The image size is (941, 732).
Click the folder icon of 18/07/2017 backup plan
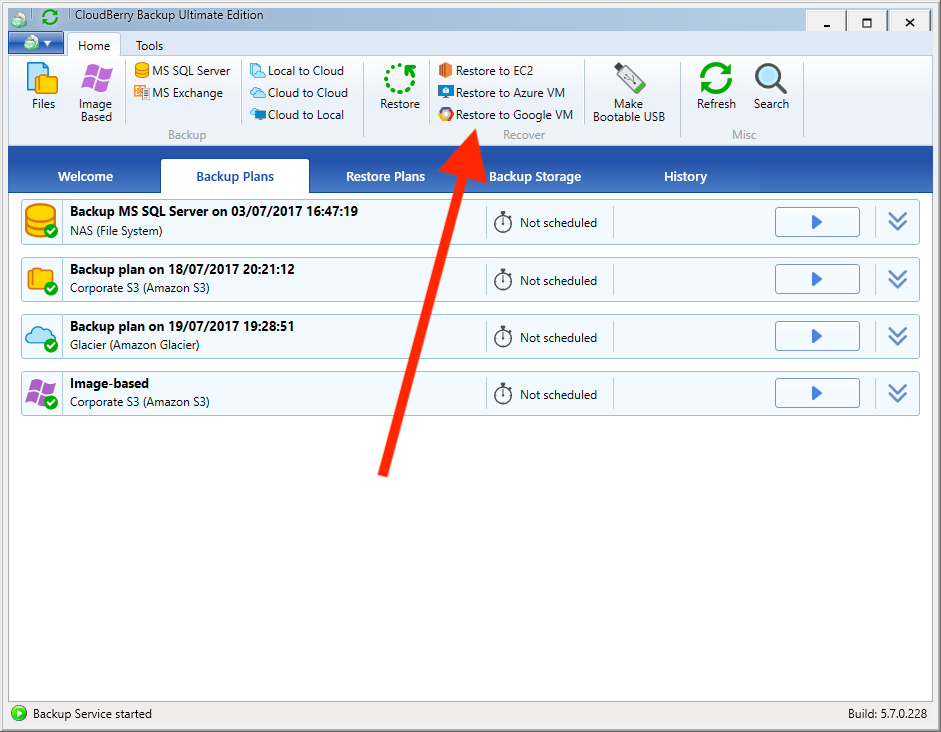[x=42, y=280]
